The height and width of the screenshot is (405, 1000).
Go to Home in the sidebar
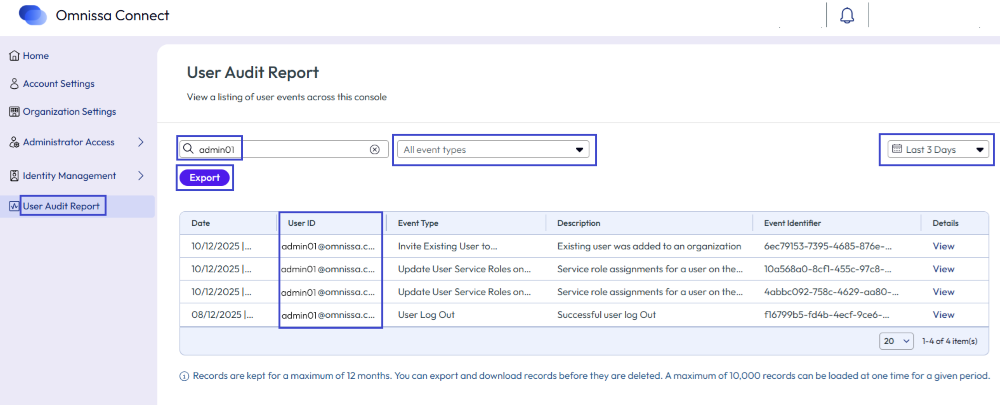36,56
